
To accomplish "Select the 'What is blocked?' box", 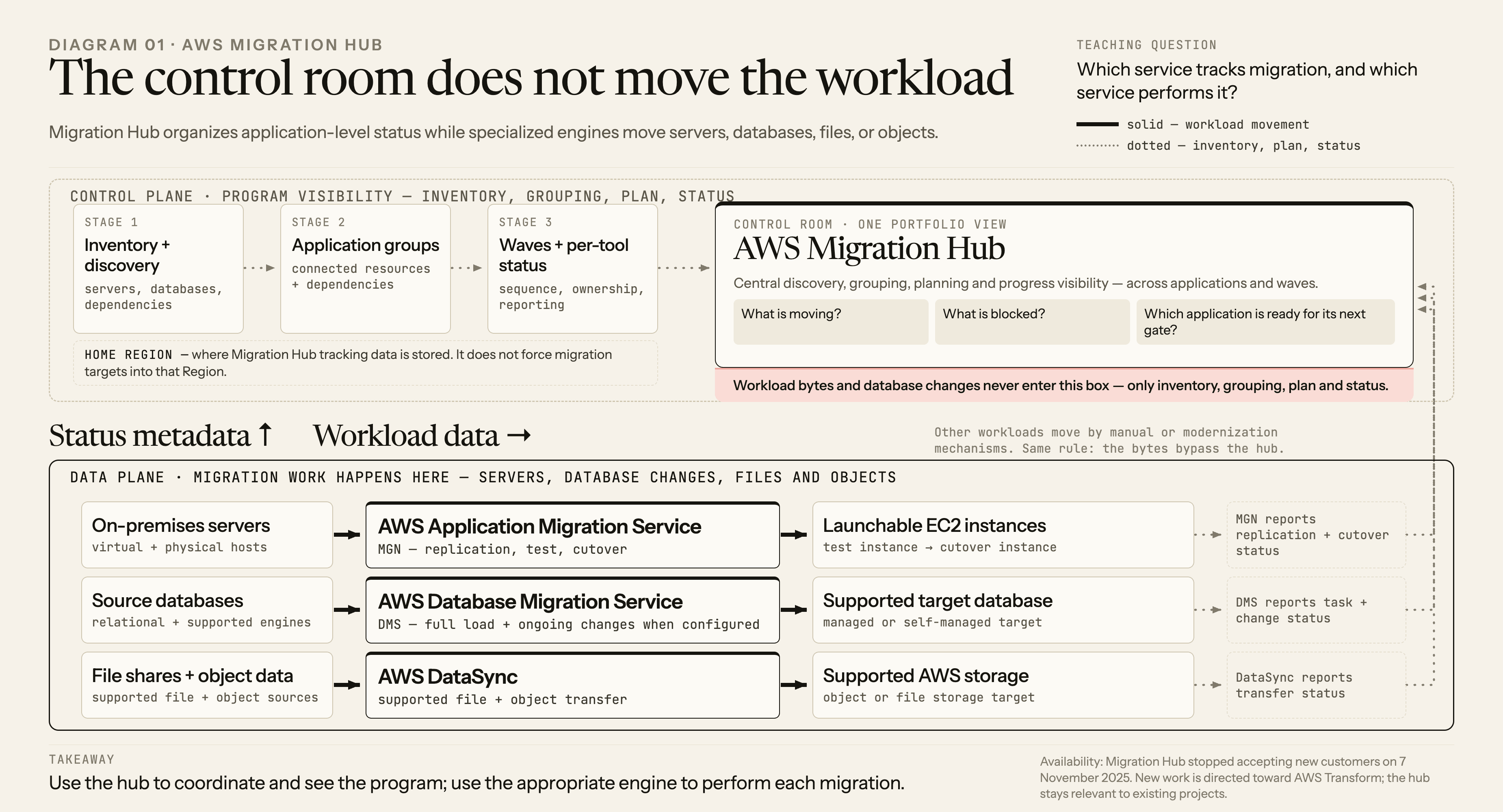I will [x=1031, y=322].
